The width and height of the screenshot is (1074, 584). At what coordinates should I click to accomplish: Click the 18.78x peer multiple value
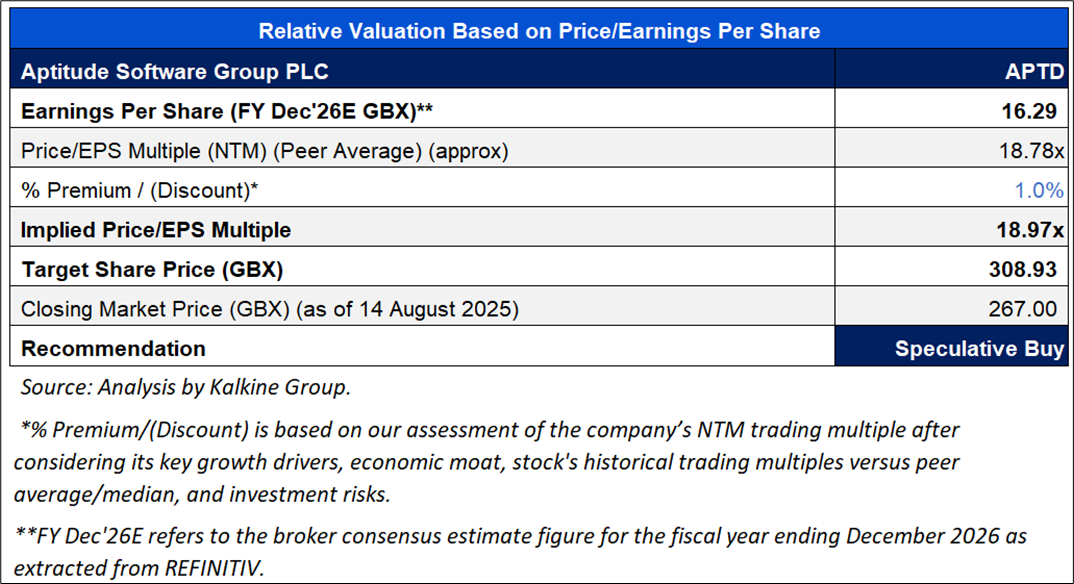pyautogui.click(x=1034, y=151)
